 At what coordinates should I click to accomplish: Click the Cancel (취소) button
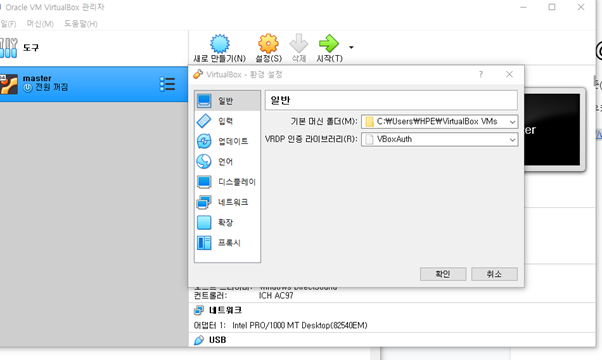coord(494,274)
